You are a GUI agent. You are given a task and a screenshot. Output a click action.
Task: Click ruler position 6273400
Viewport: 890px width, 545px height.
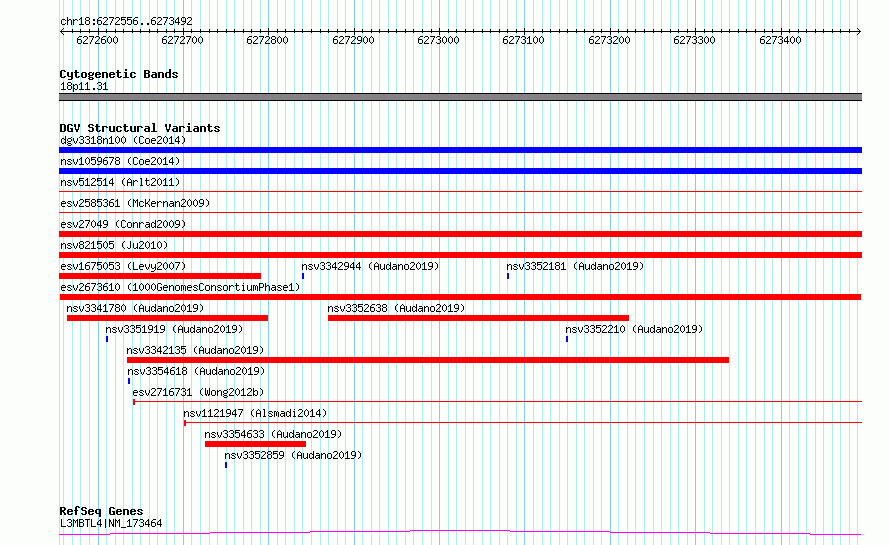[x=780, y=40]
